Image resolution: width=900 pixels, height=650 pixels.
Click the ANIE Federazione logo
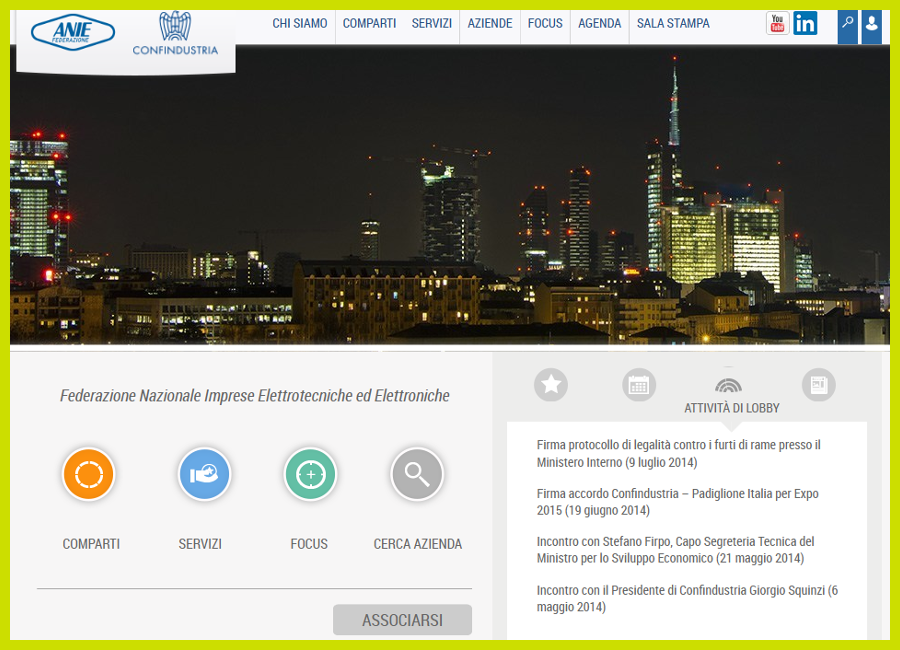73,33
